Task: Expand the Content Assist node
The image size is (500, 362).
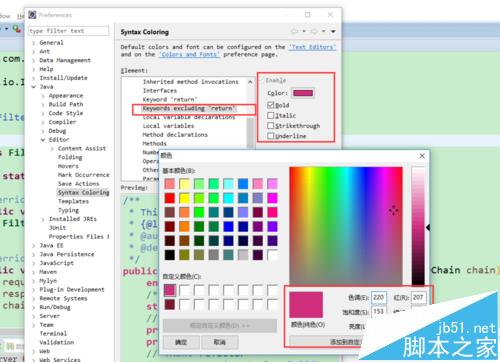Action: (52, 149)
